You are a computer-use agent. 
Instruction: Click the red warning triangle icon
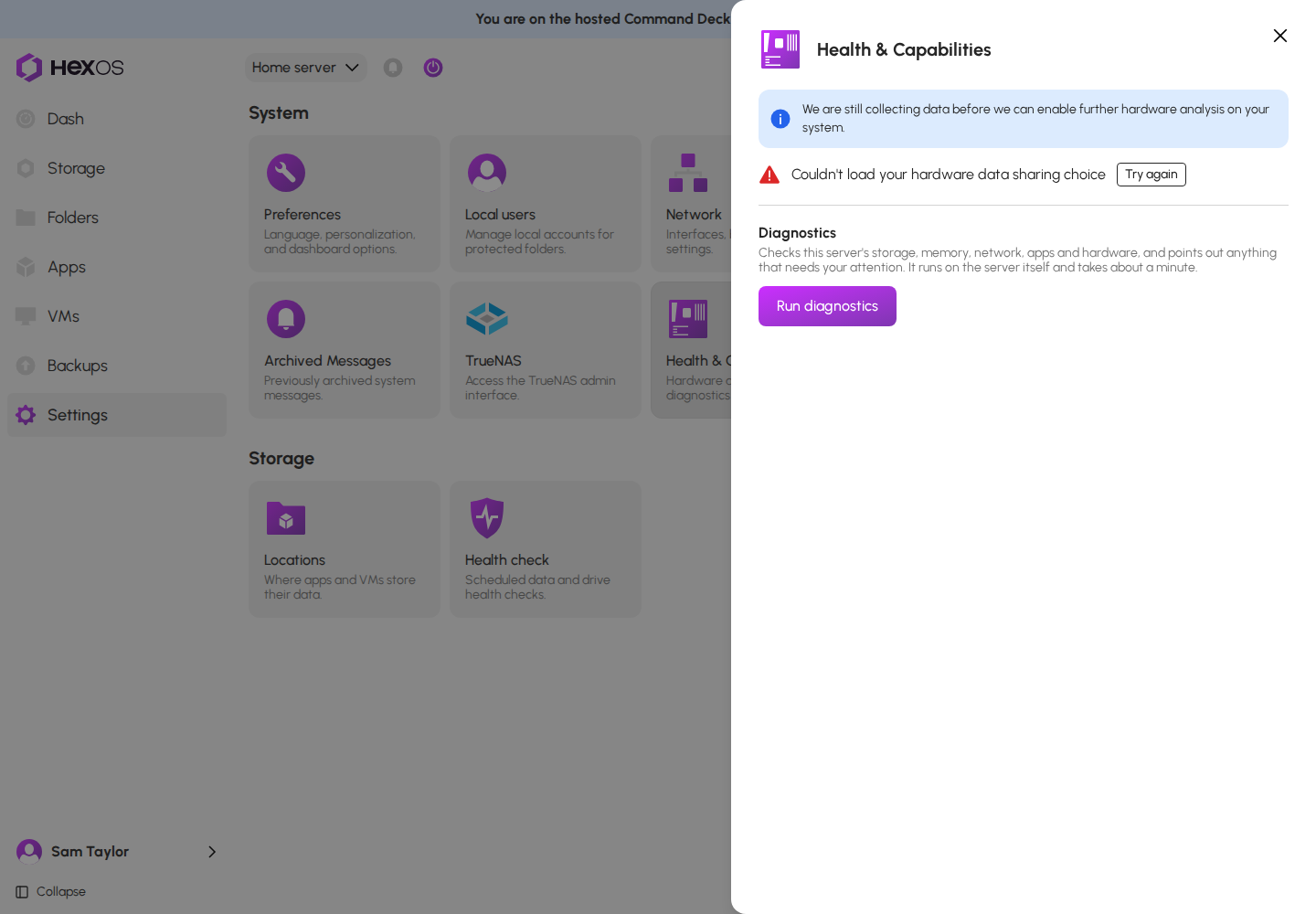pyautogui.click(x=769, y=175)
